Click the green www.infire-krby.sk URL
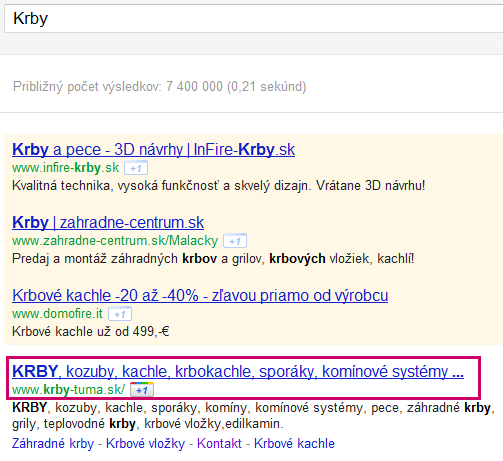The image size is (503, 461). (x=65, y=168)
